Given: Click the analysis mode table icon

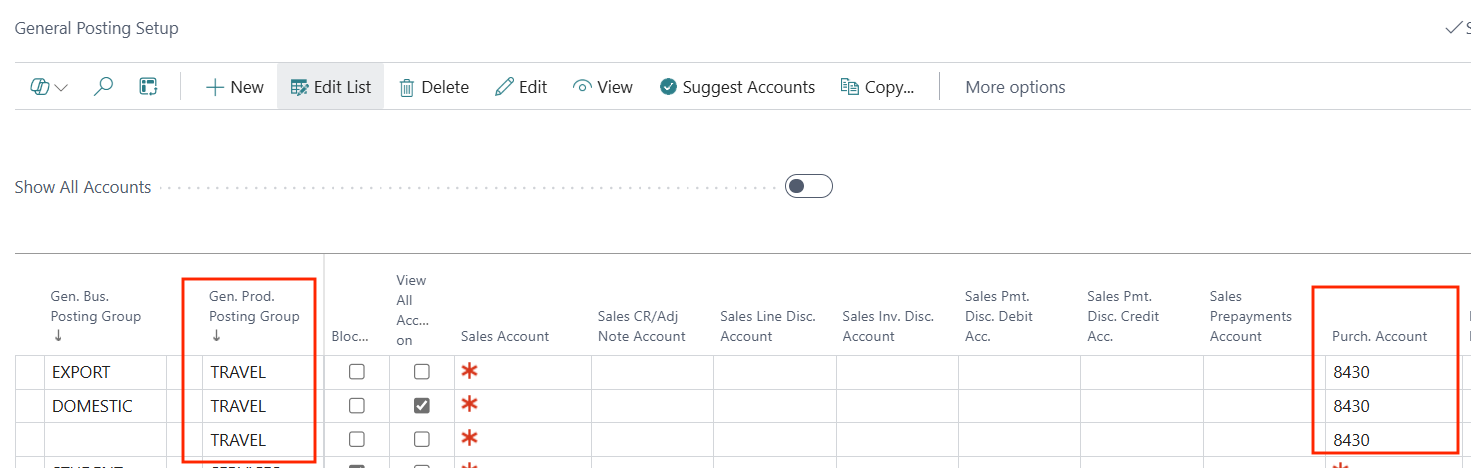Looking at the screenshot, I should [148, 87].
